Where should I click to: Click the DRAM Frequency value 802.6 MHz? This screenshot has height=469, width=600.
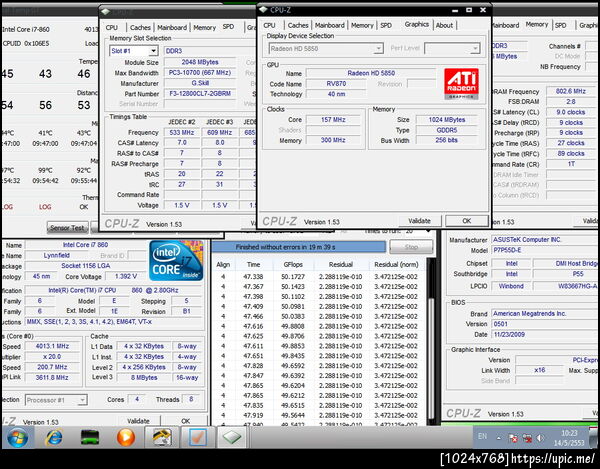coord(571,91)
